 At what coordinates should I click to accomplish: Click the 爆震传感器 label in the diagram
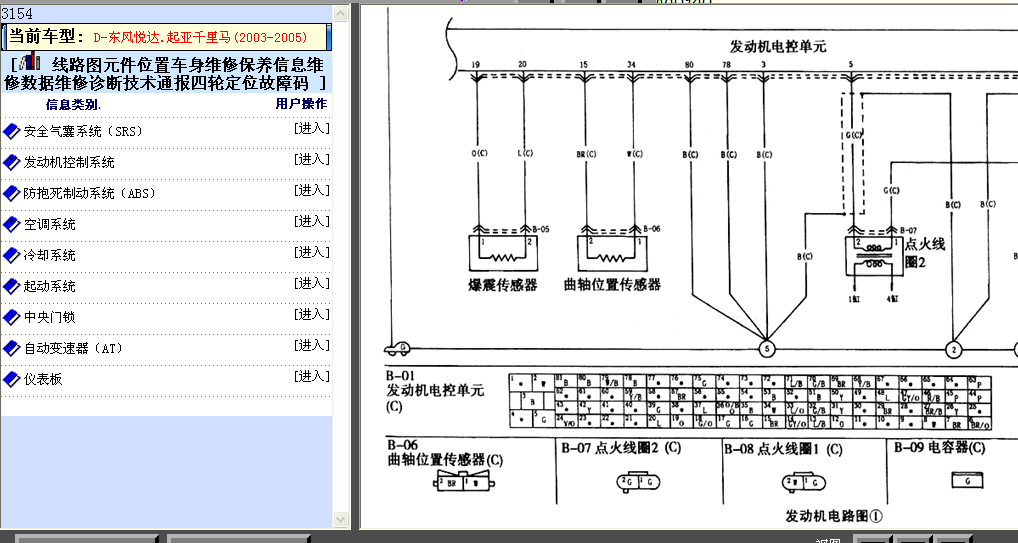click(503, 284)
